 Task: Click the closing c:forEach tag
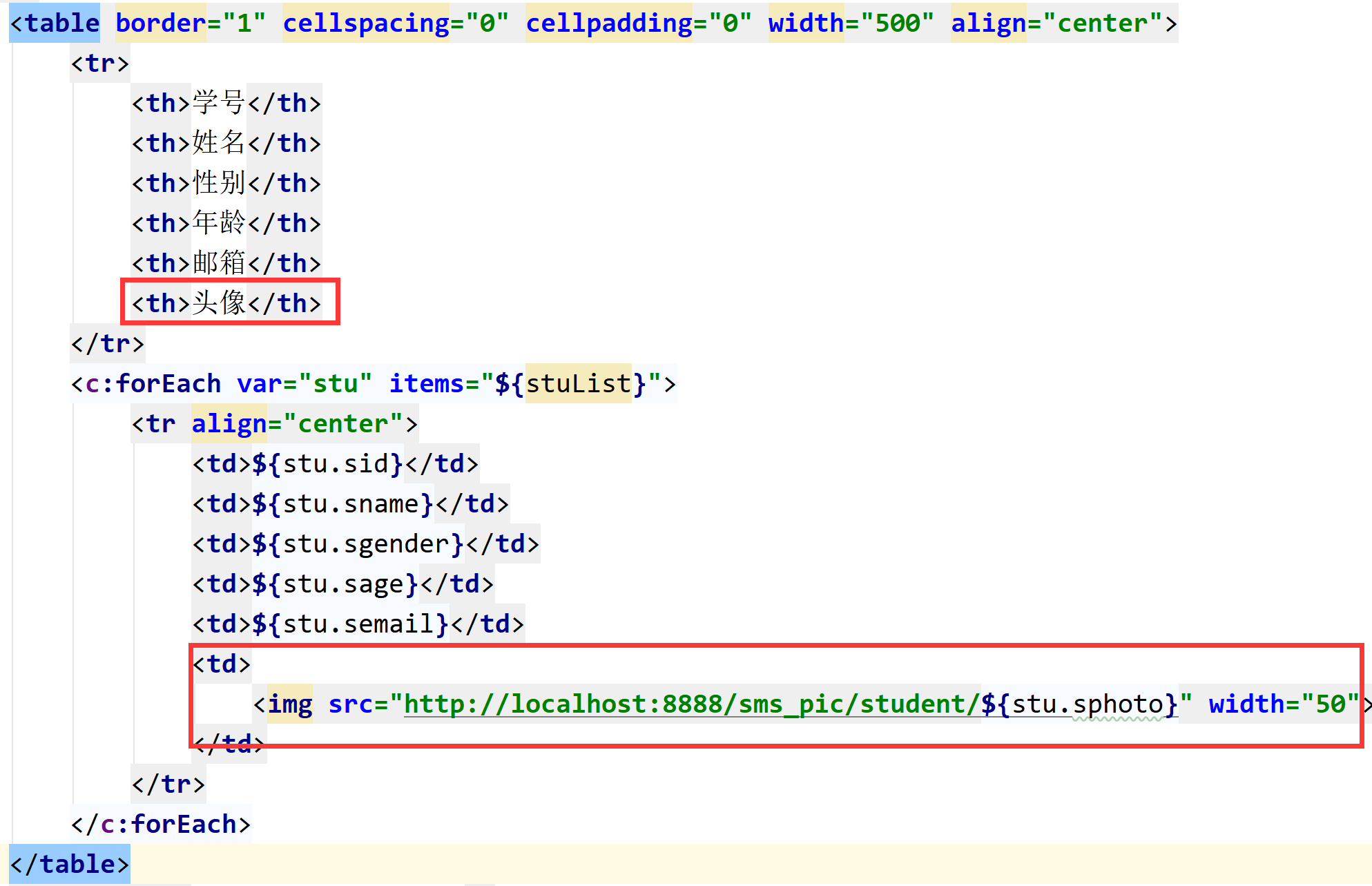(161, 824)
